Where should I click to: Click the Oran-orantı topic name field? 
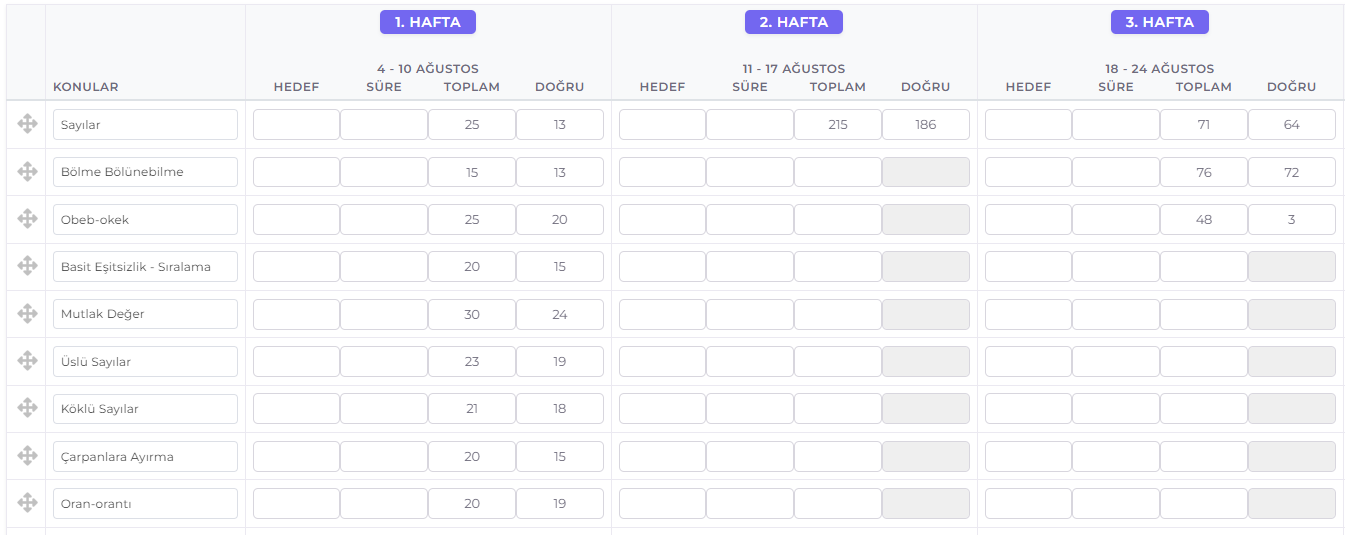pos(145,504)
